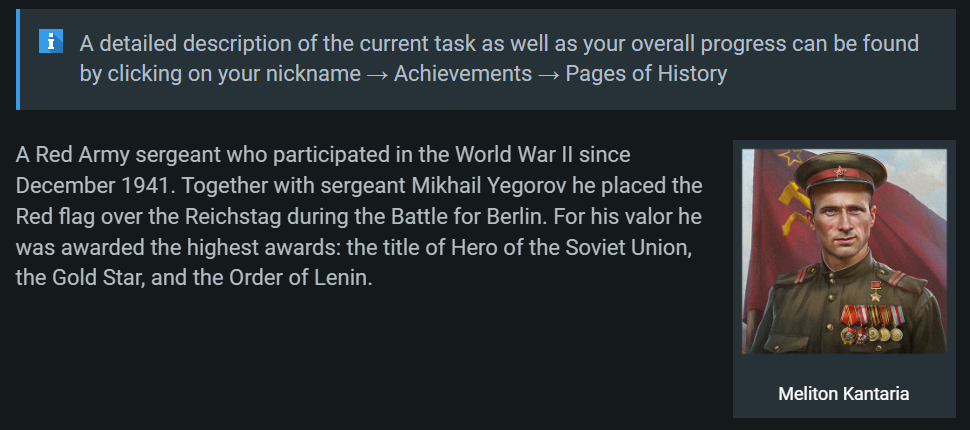Click the word "Achievements" in the notice

[463, 74]
